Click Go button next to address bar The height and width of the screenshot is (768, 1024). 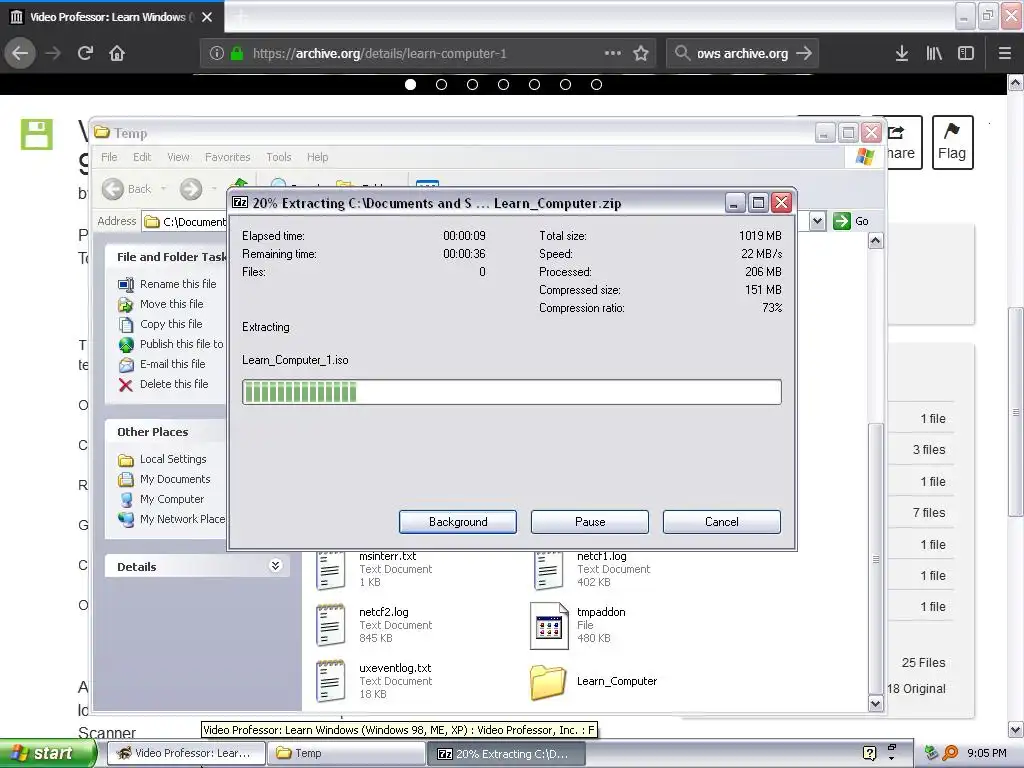click(851, 221)
